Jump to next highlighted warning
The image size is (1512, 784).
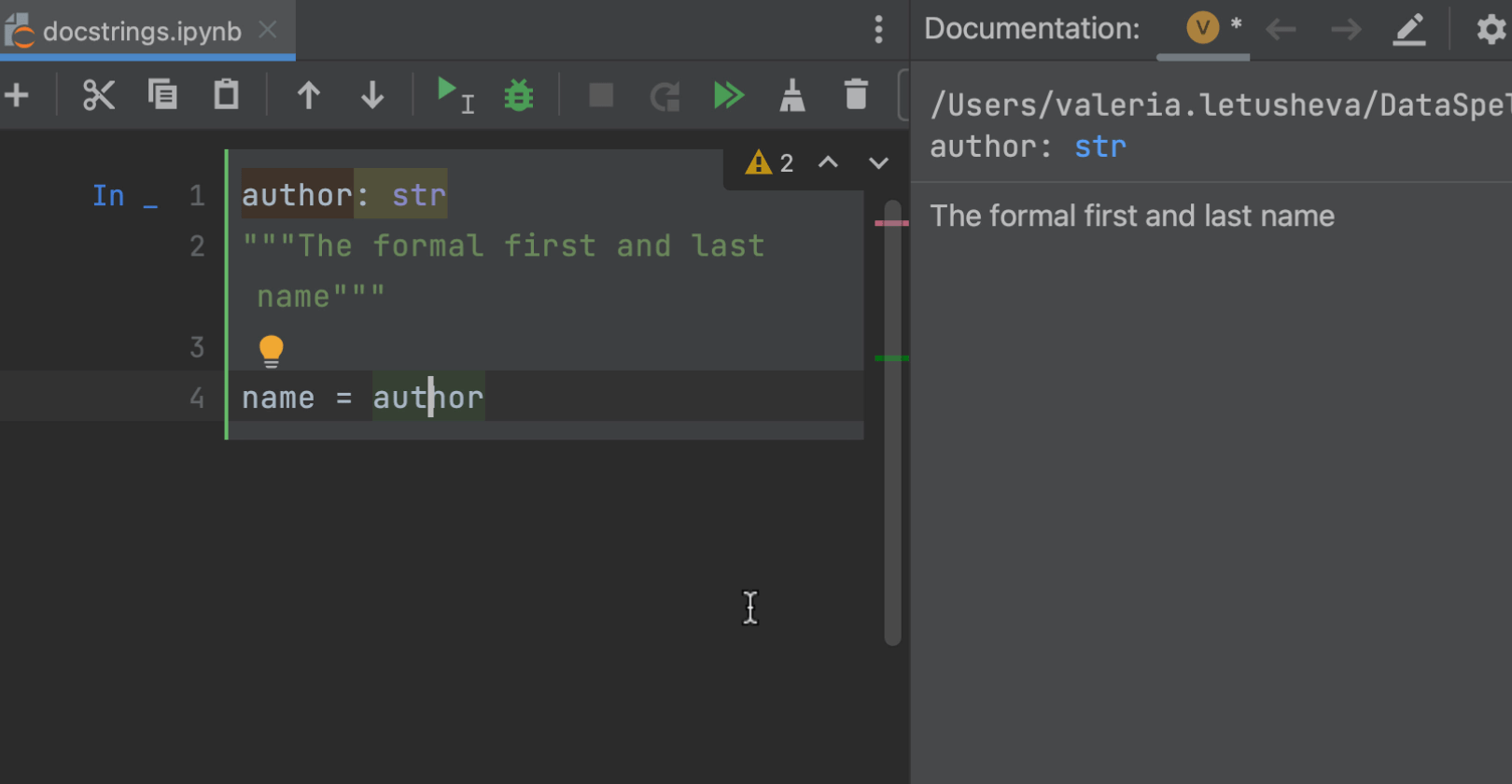pos(878,162)
